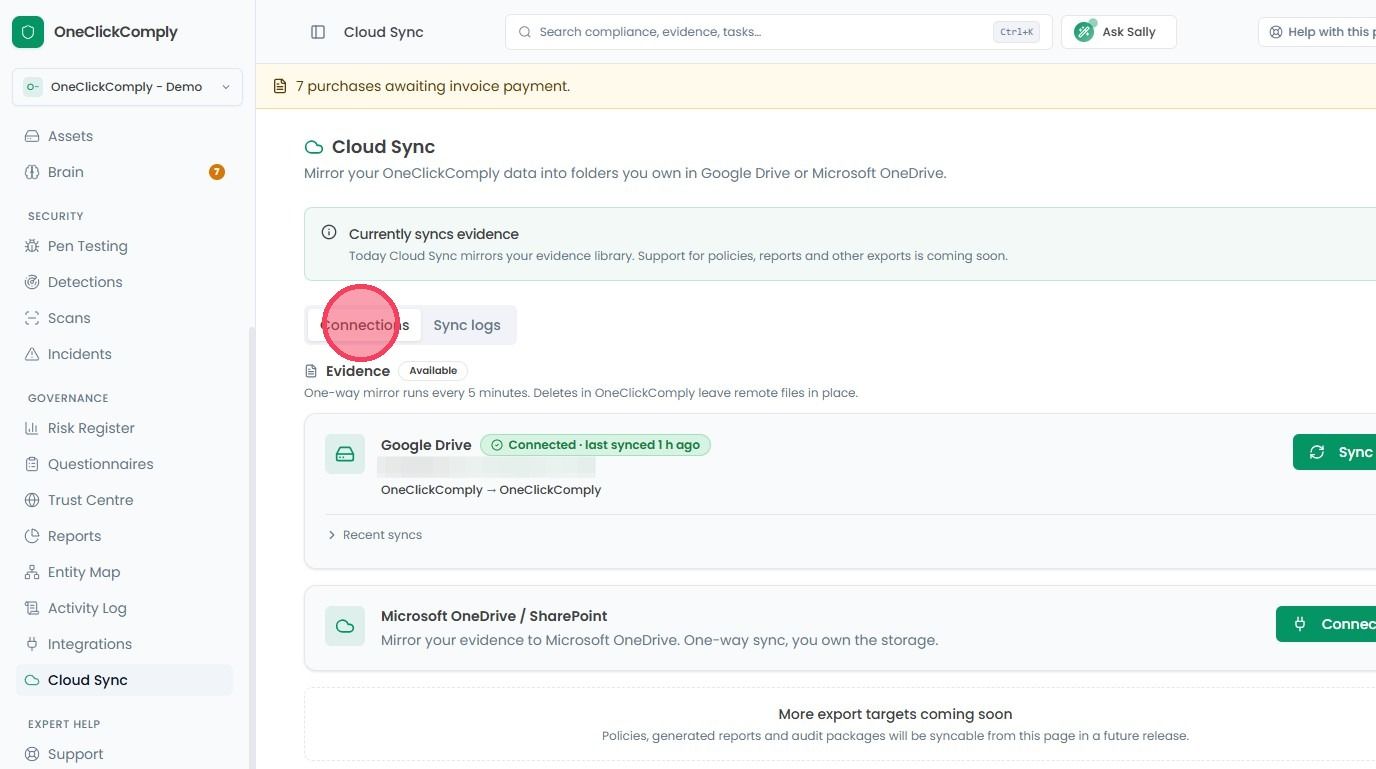Open the OneClickComply - Demo organisation dropdown
1376x769 pixels.
tap(127, 87)
